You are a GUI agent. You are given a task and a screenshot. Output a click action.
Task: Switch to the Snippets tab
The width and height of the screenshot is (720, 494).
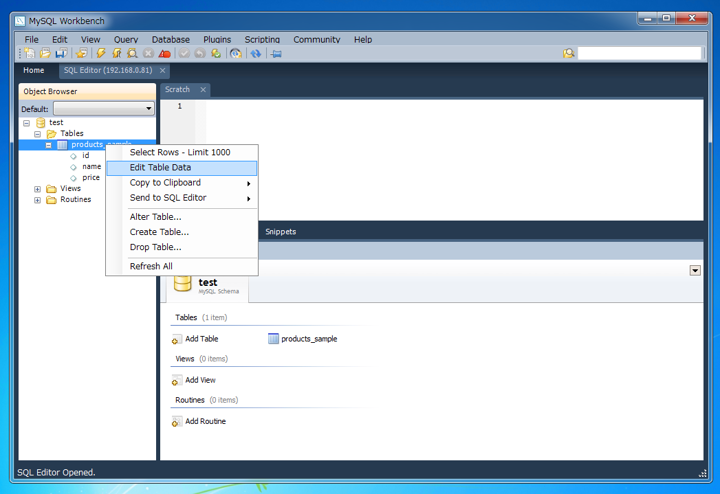click(x=281, y=232)
